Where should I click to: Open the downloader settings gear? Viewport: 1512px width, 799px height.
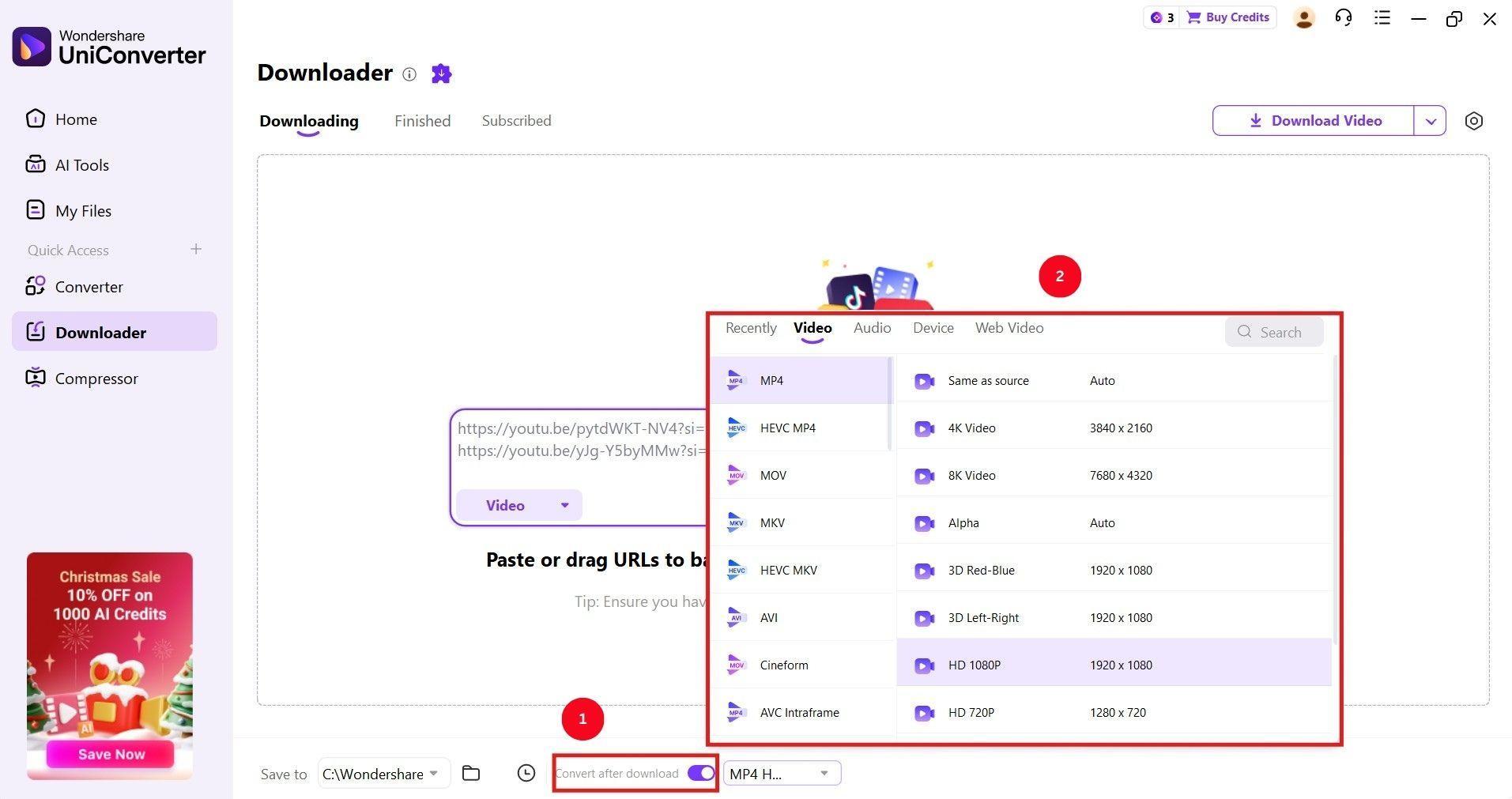pos(1473,121)
